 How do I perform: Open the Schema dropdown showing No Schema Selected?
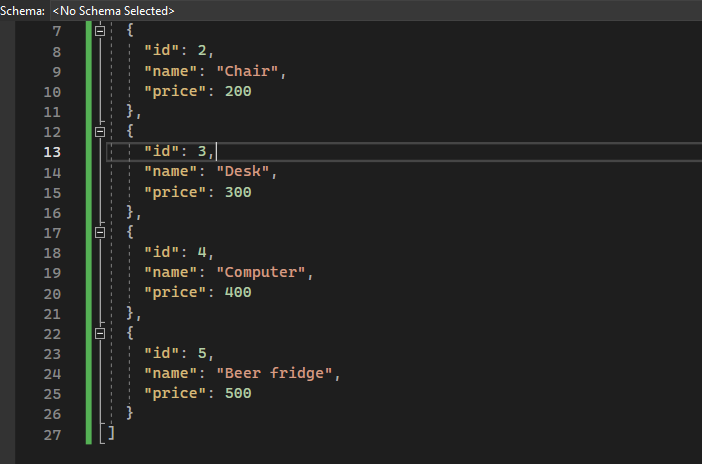[x=376, y=10]
